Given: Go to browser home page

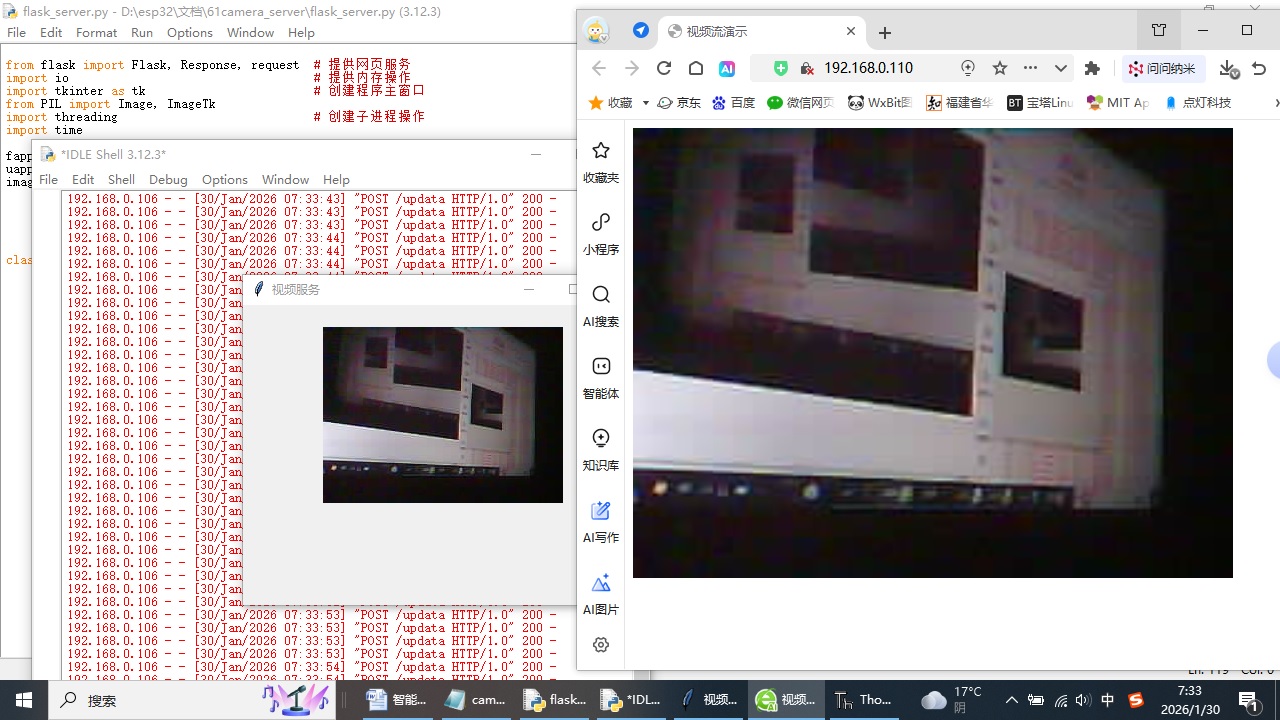Looking at the screenshot, I should click(x=695, y=68).
